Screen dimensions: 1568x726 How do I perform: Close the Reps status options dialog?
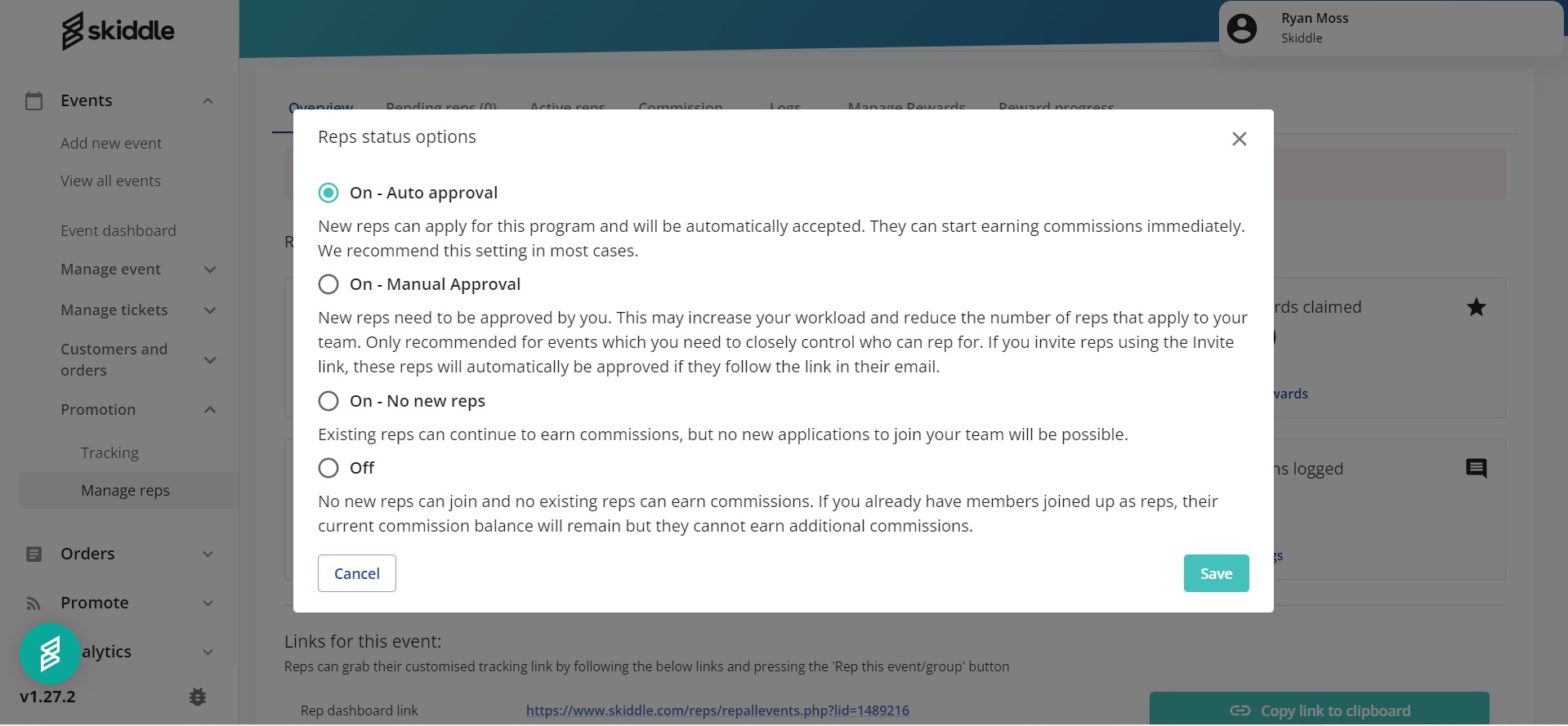point(1239,139)
